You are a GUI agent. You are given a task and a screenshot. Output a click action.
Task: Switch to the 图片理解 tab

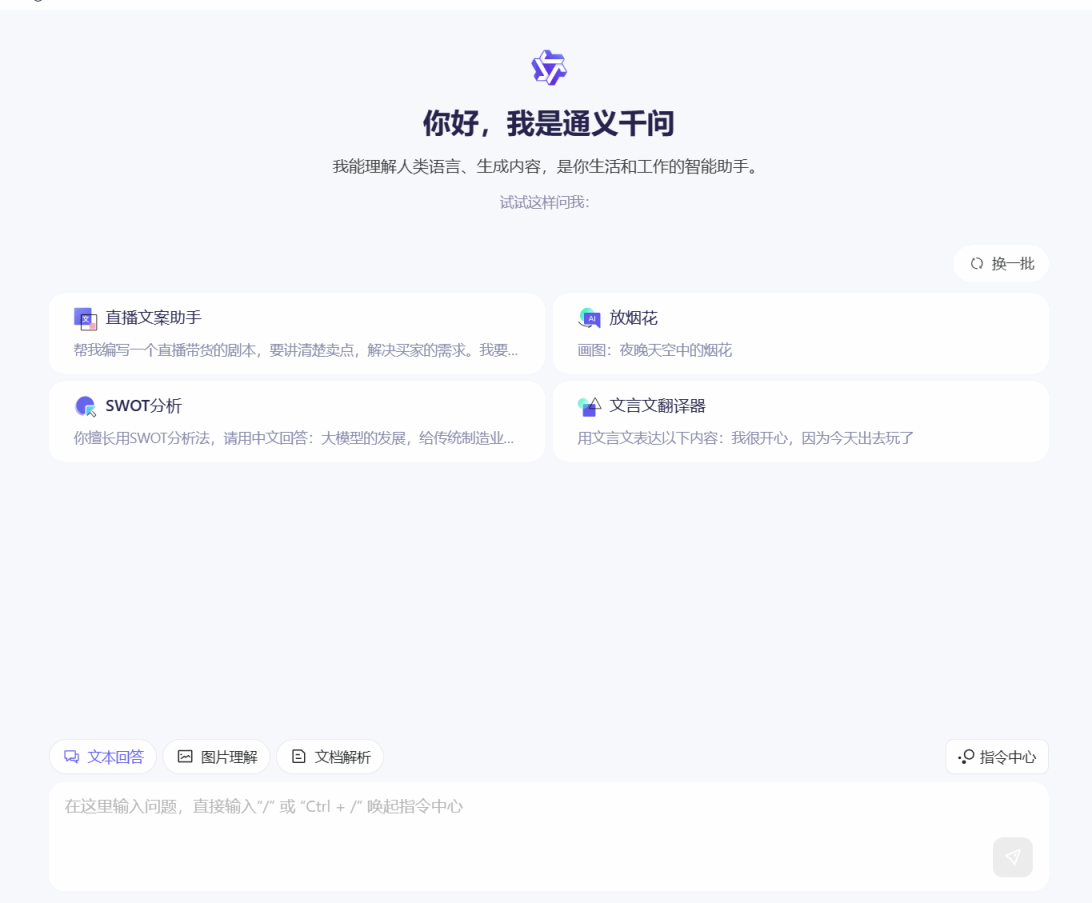(x=217, y=757)
